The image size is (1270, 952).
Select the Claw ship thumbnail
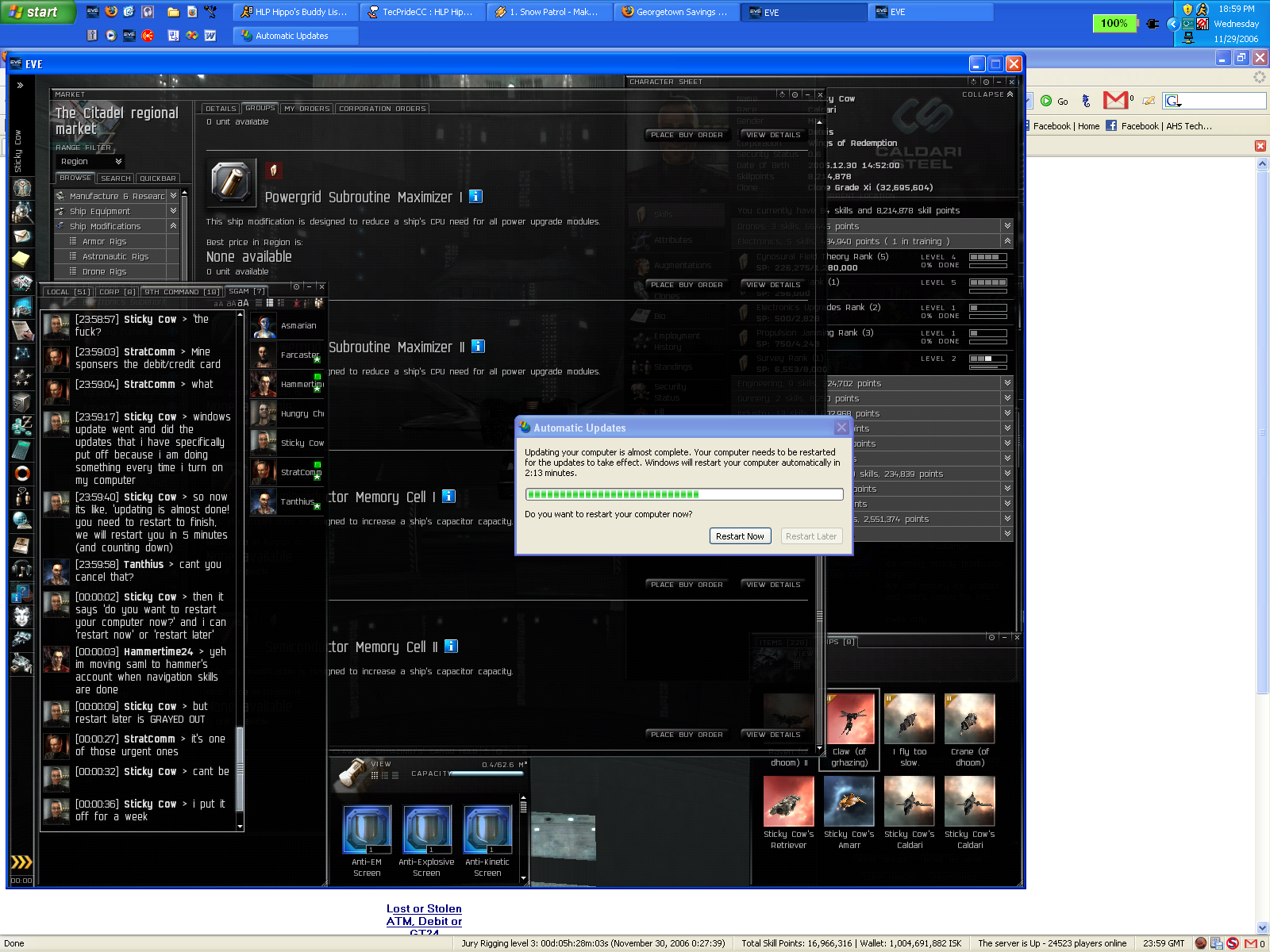coord(849,719)
